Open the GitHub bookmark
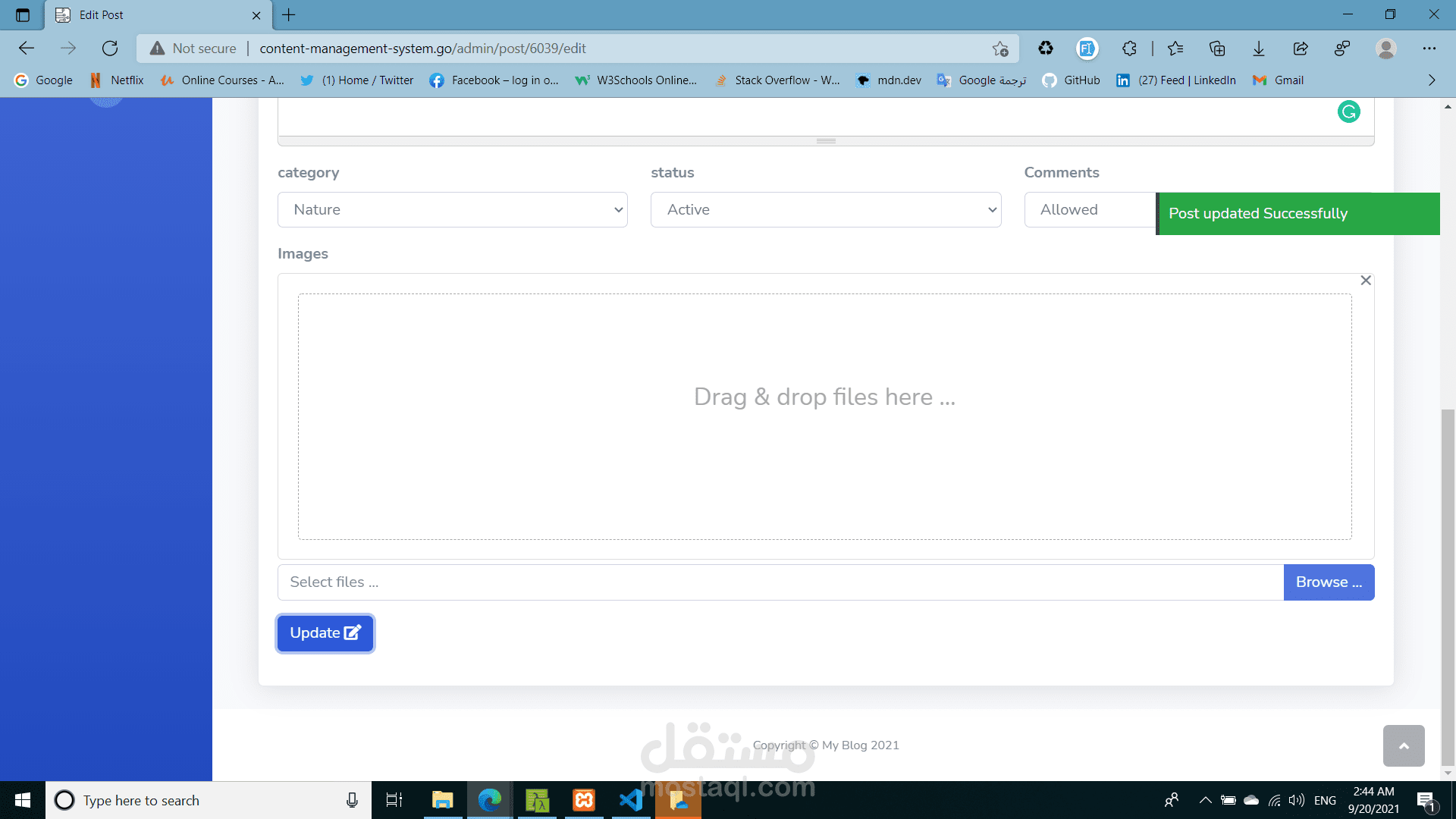Screen dimensions: 1456x819 (1072, 80)
